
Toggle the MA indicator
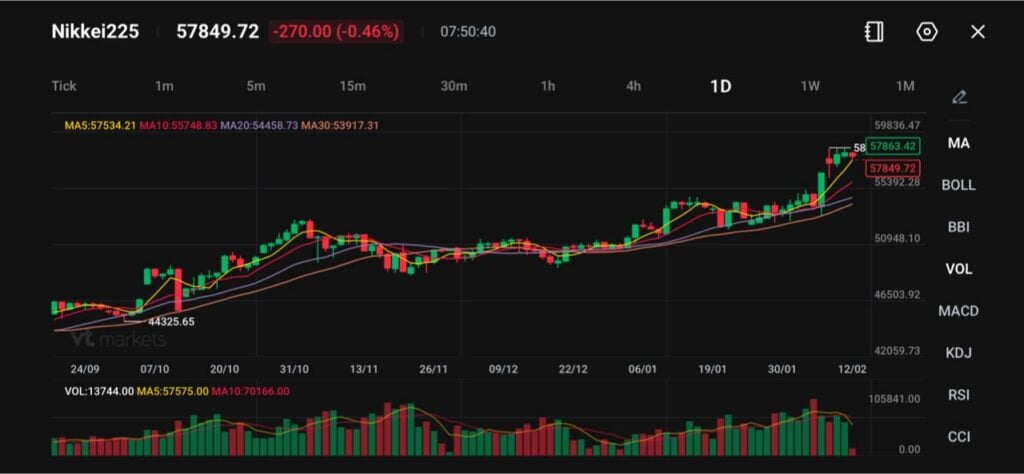tap(958, 143)
